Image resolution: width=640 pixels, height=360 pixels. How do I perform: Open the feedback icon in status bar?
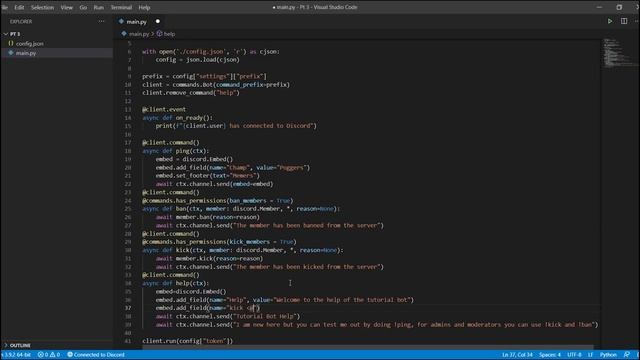tap(627, 355)
